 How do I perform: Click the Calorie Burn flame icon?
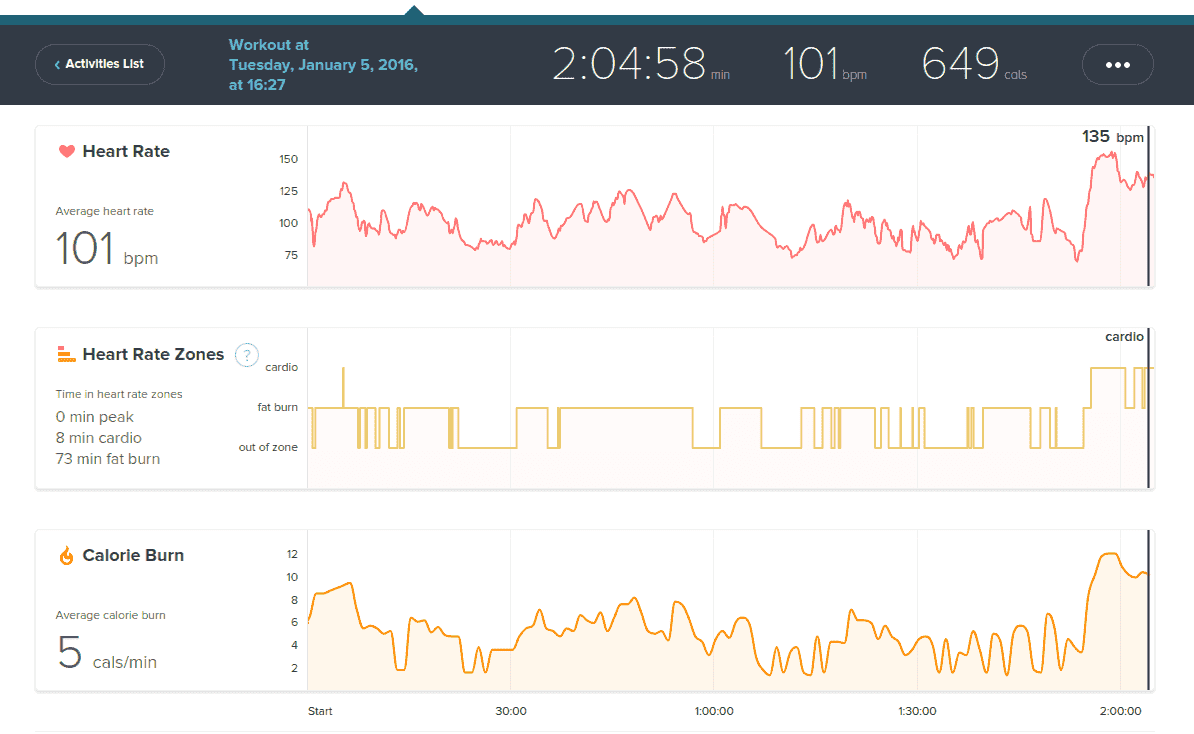[x=67, y=556]
